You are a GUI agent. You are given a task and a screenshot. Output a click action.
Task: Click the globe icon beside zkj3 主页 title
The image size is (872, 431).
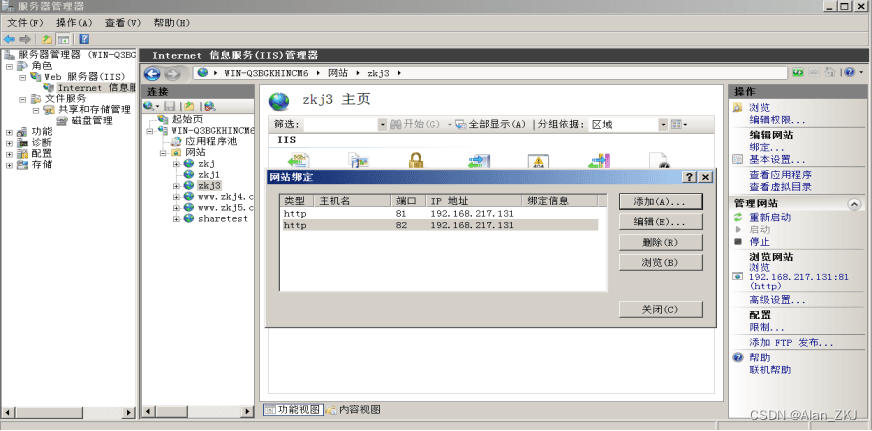(279, 102)
